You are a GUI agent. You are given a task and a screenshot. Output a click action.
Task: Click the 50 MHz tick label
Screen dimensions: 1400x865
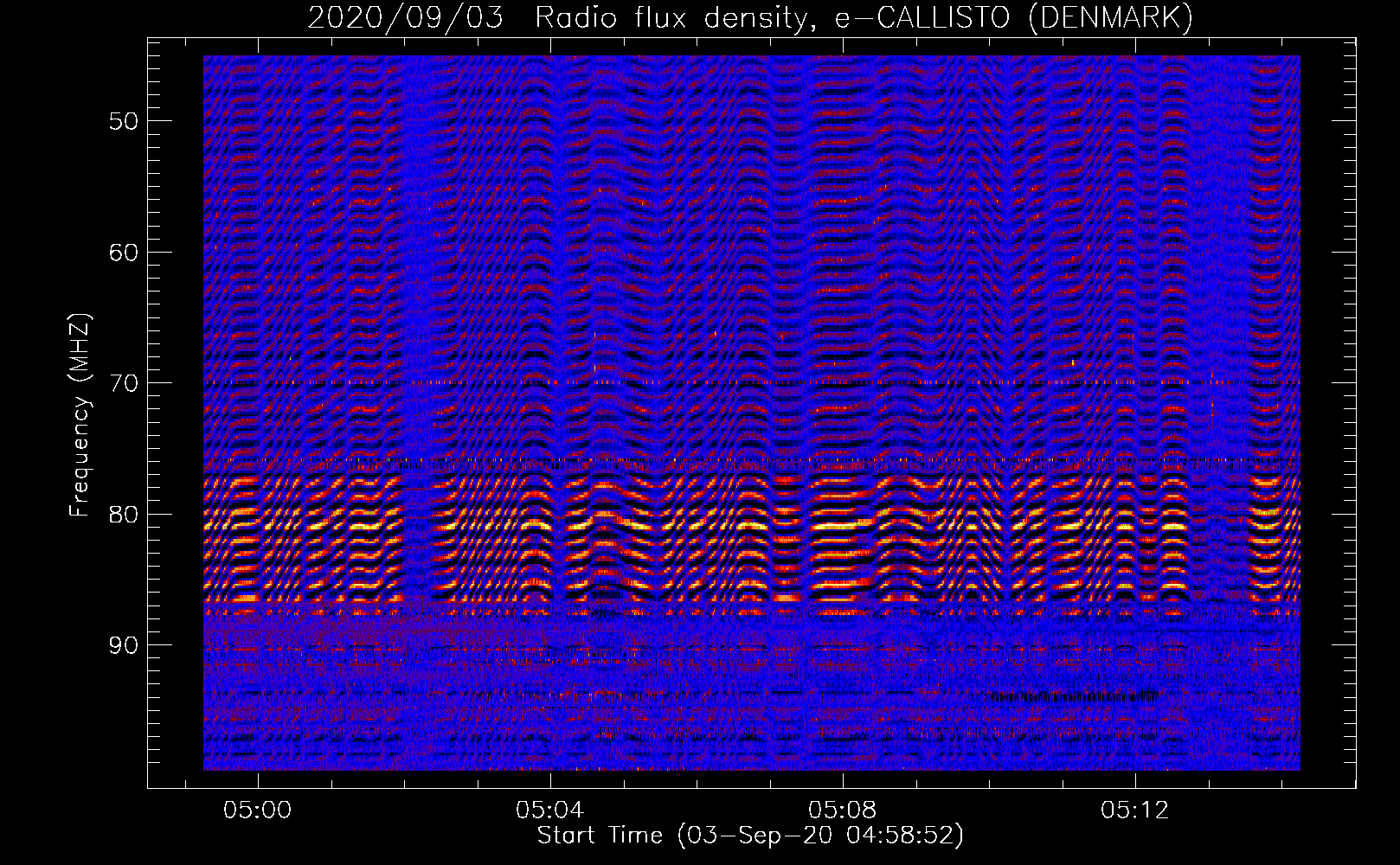[124, 121]
